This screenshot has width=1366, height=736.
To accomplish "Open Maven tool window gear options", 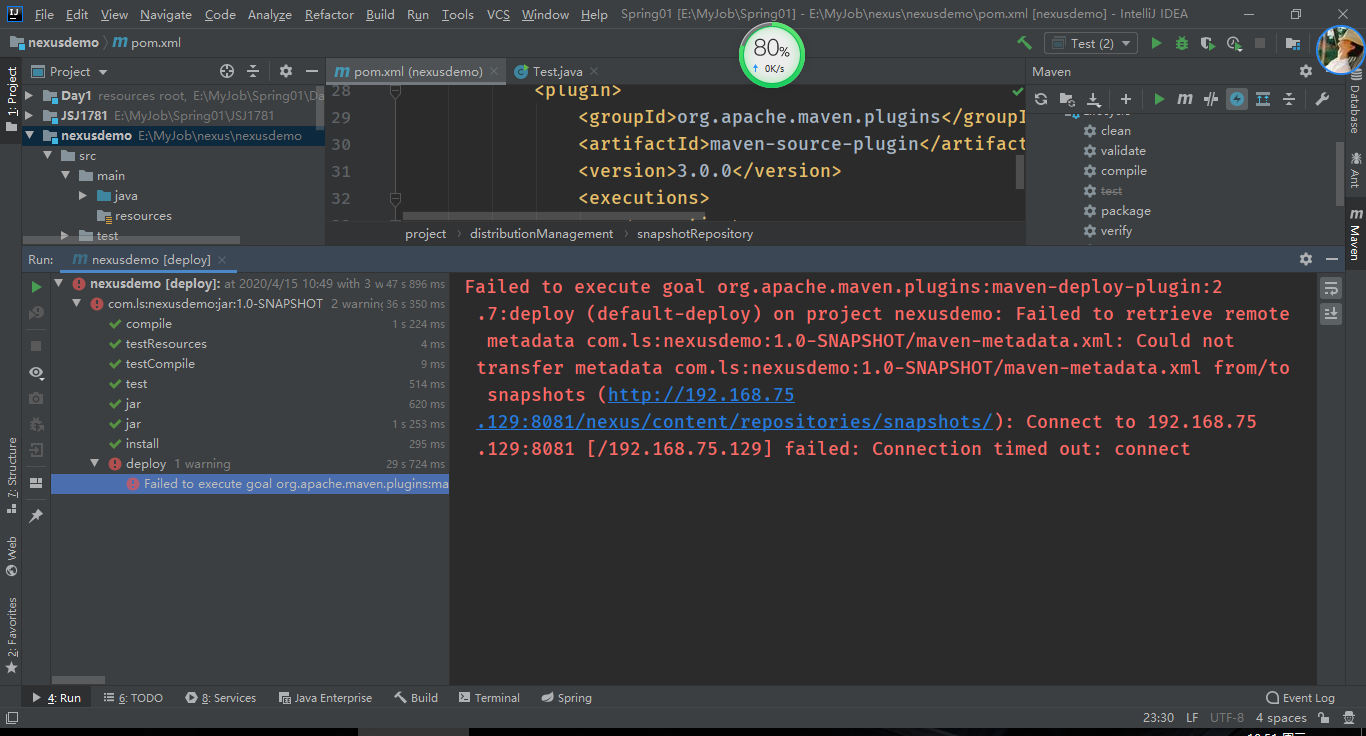I will tap(1306, 71).
